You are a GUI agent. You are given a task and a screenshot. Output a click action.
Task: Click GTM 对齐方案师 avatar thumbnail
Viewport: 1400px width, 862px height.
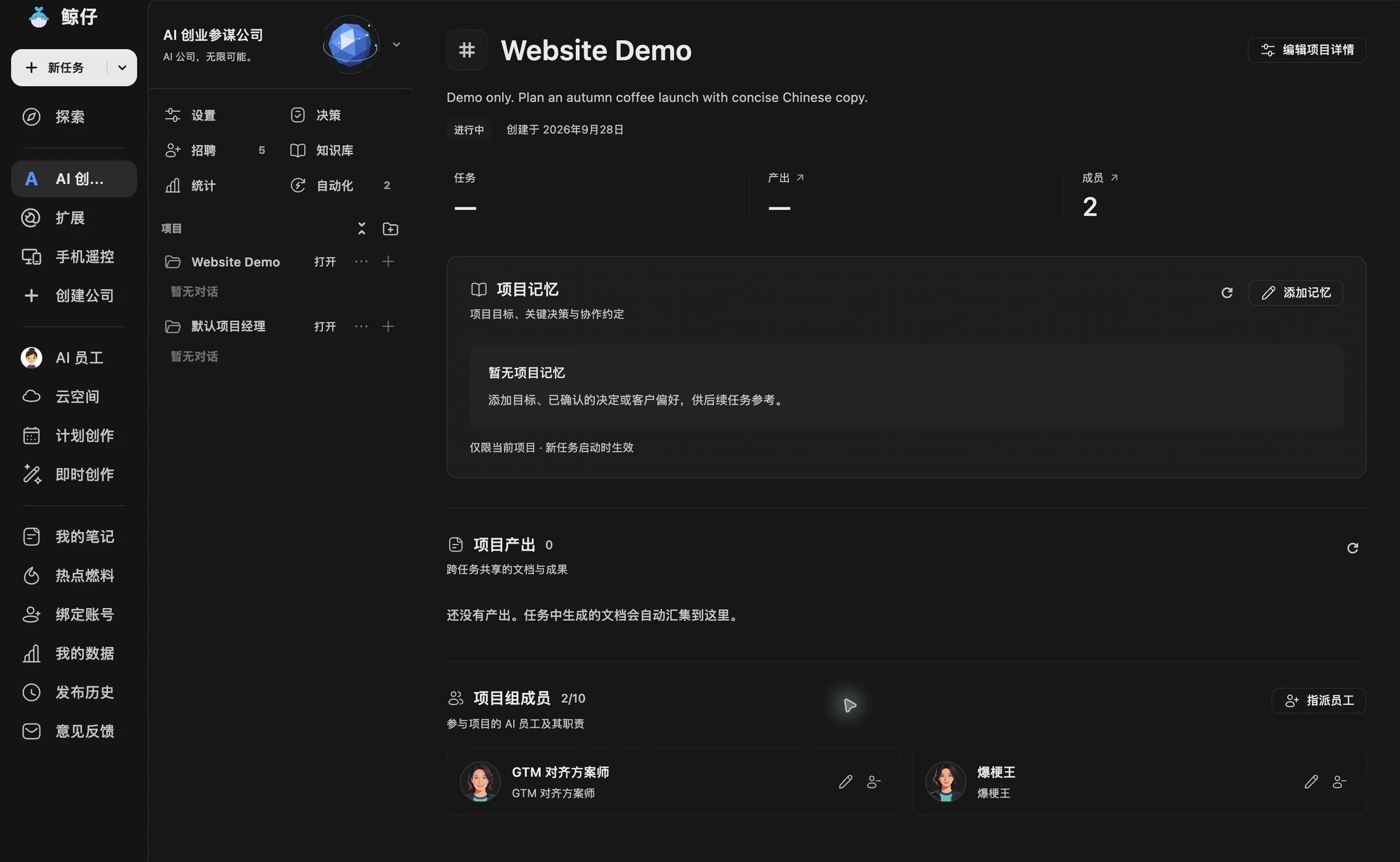pos(480,782)
